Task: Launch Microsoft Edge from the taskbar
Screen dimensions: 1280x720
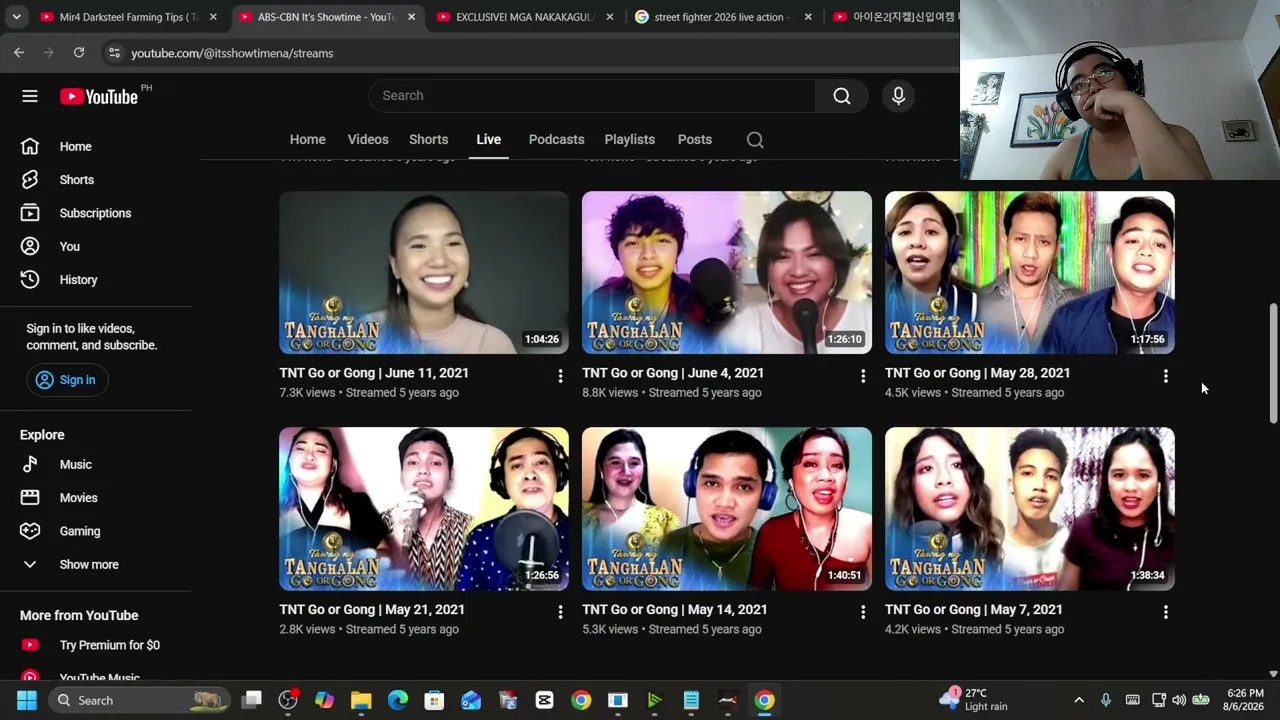Action: point(398,700)
